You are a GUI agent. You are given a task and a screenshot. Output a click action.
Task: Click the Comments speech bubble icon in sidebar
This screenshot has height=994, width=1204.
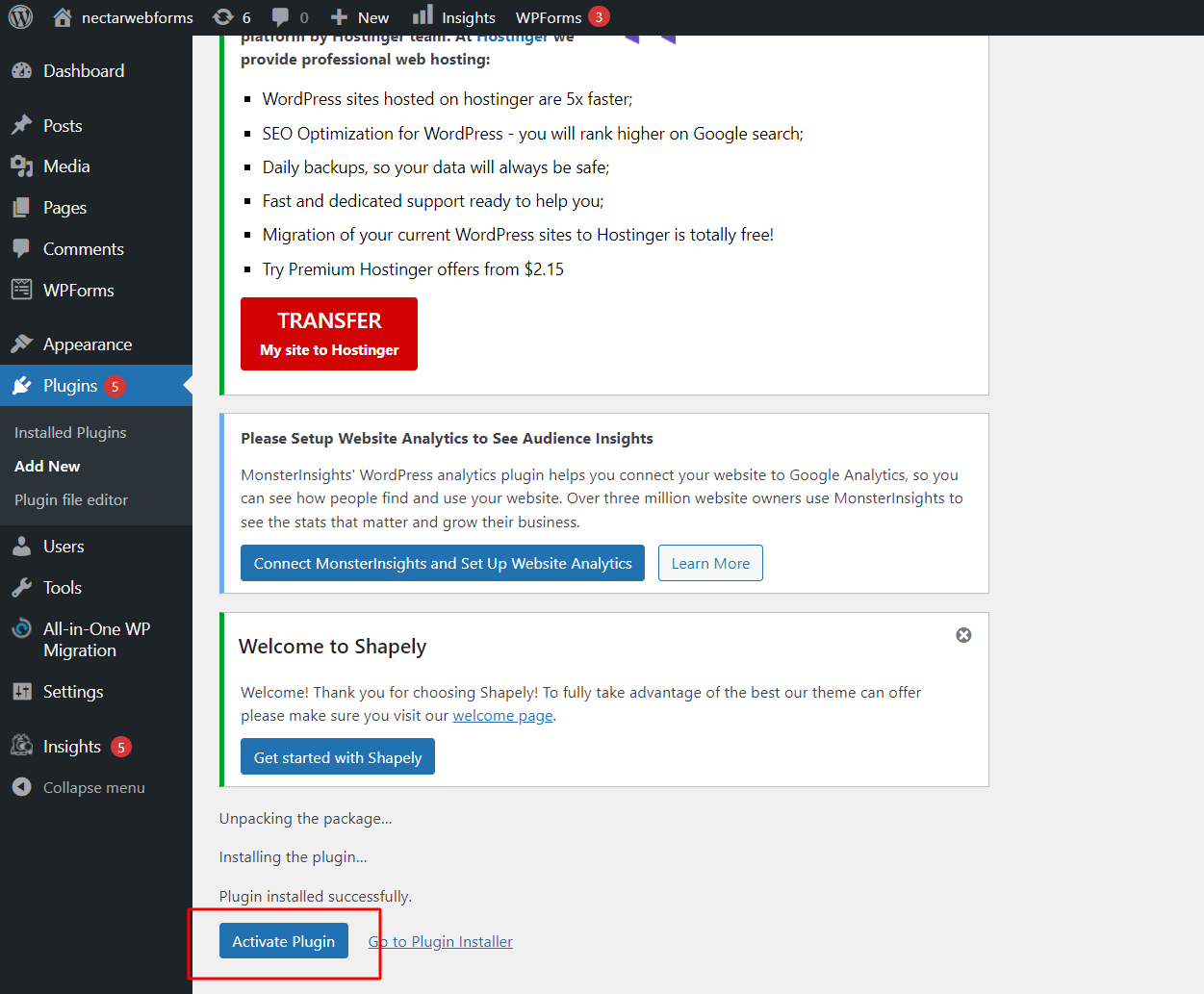coord(21,249)
